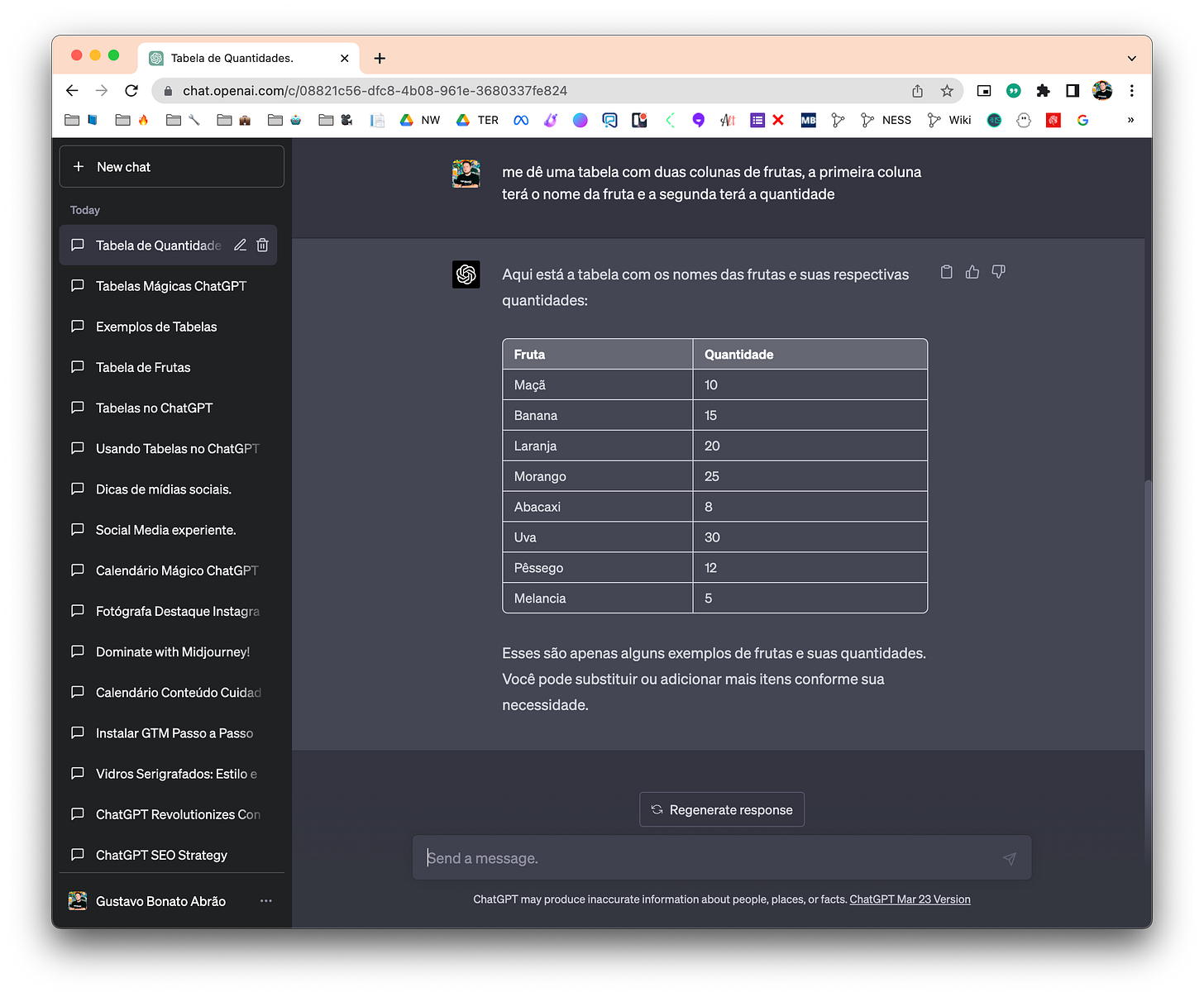1204x997 pixels.
Task: Open bookmark folder with fire icon
Action: point(131,120)
